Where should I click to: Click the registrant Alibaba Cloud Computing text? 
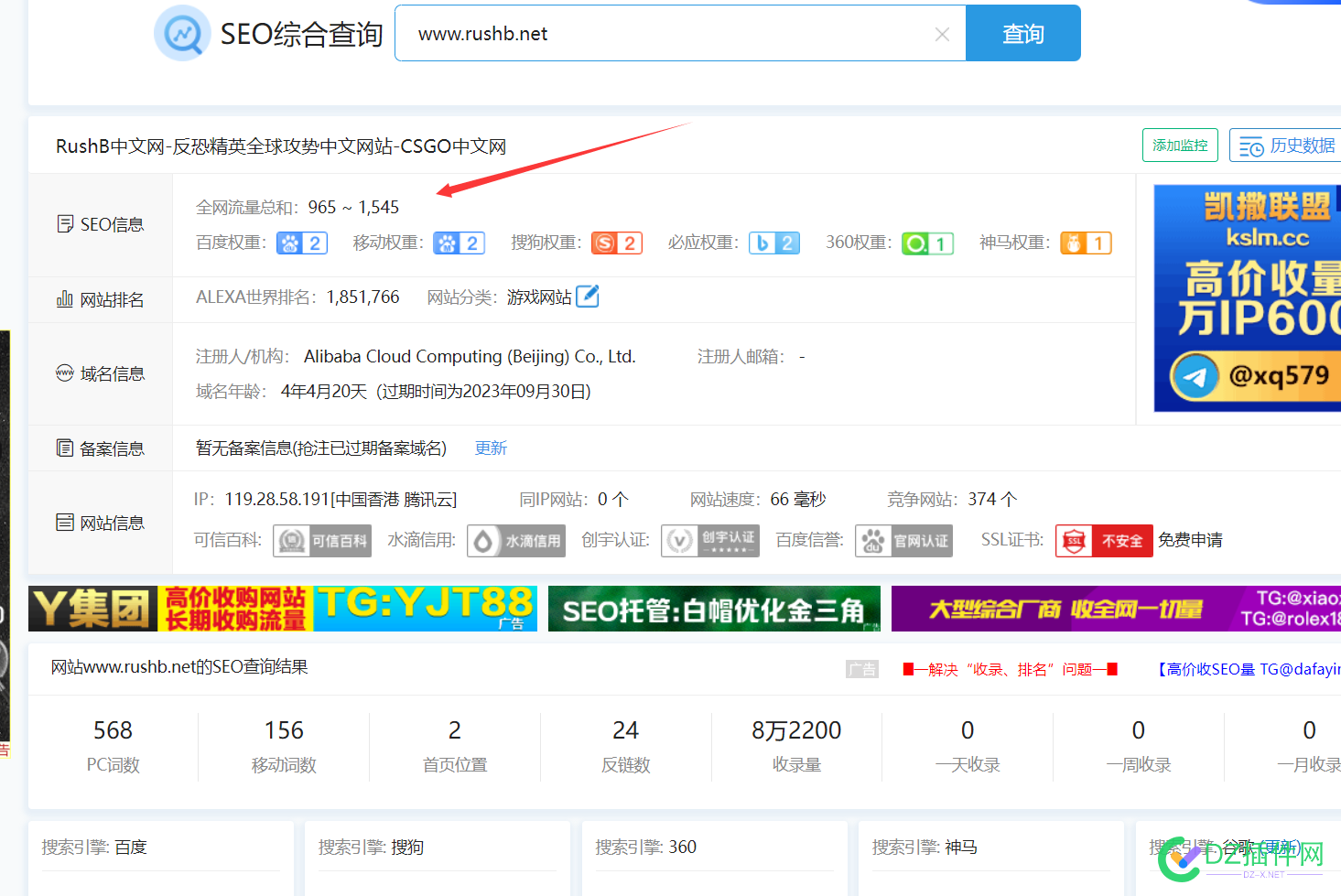(x=470, y=357)
